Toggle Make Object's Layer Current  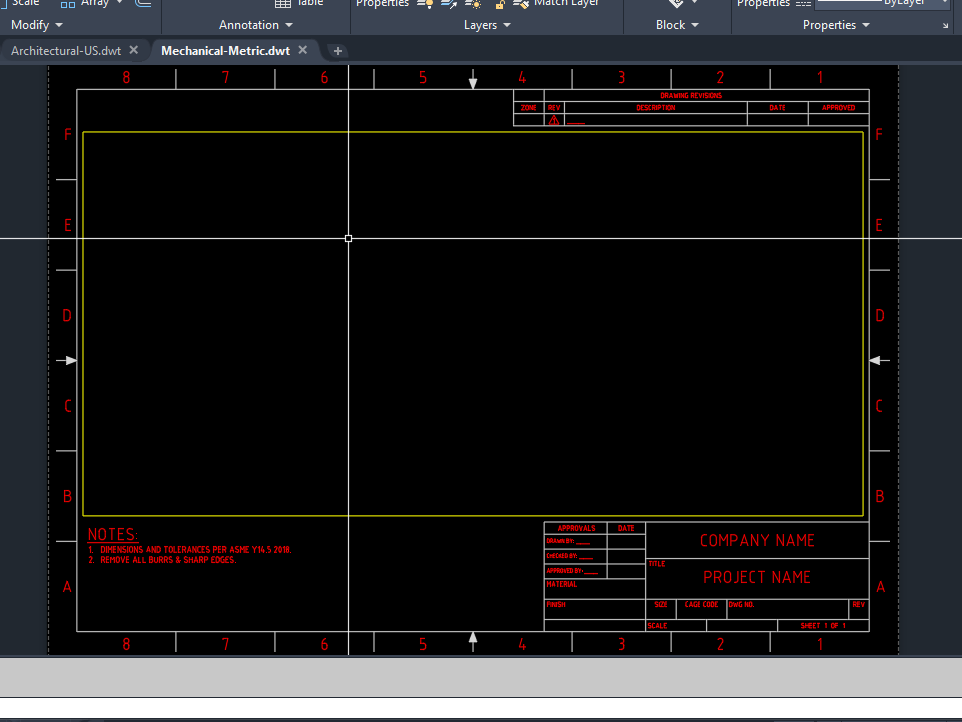pyautogui.click(x=447, y=5)
